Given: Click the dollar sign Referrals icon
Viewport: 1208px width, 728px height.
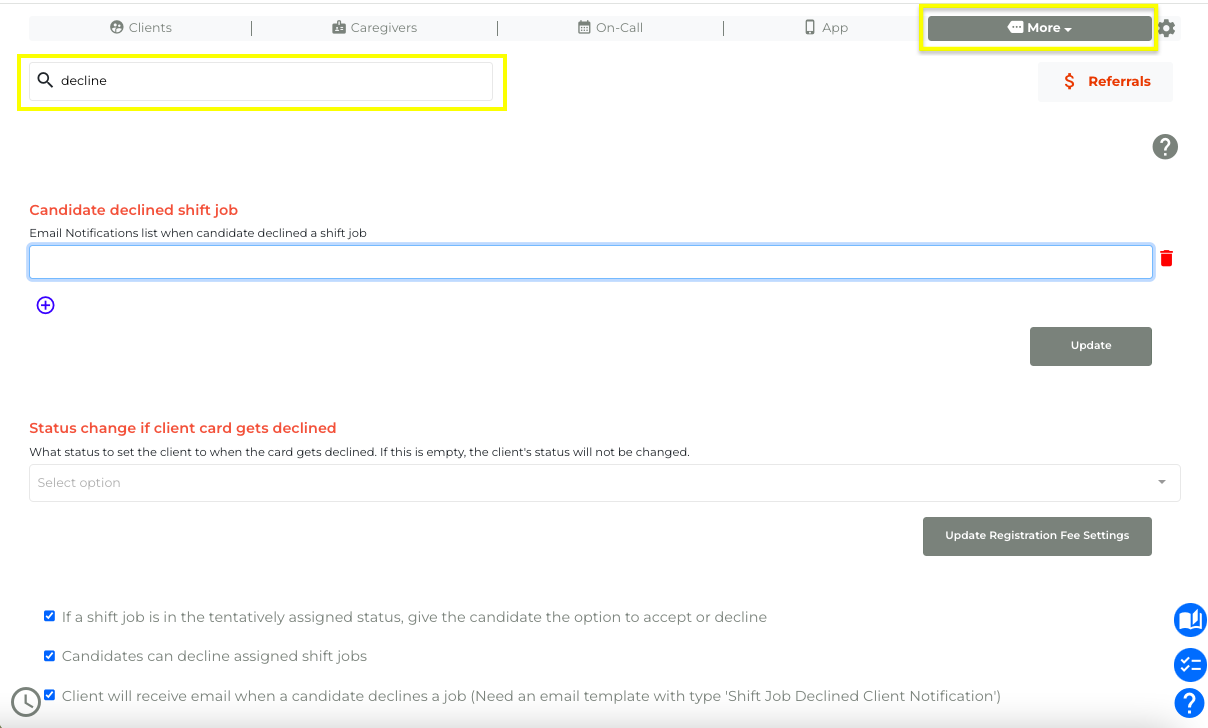Looking at the screenshot, I should 1069,82.
